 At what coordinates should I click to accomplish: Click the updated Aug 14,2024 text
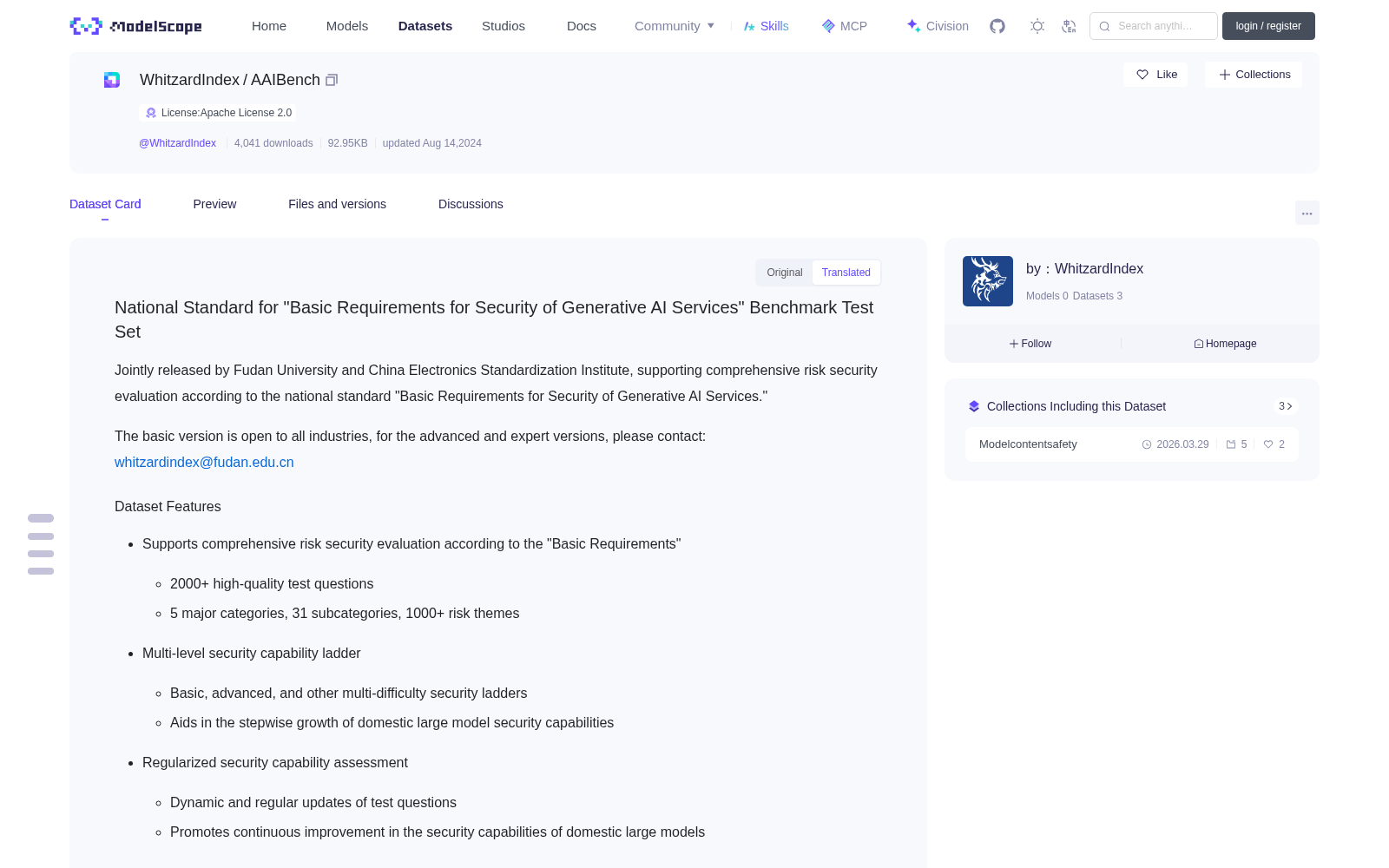(x=431, y=143)
